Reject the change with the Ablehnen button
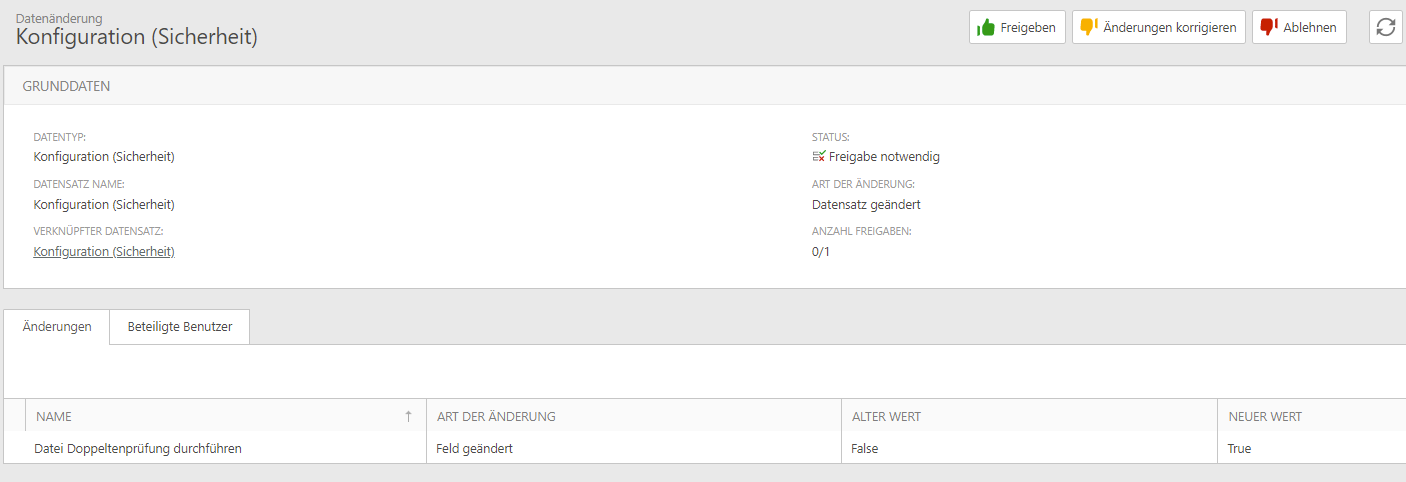Screen dimensions: 1406x482 [1299, 27]
